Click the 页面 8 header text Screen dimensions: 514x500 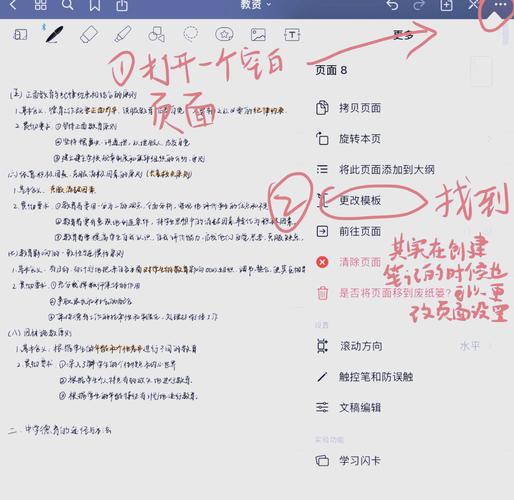point(331,70)
